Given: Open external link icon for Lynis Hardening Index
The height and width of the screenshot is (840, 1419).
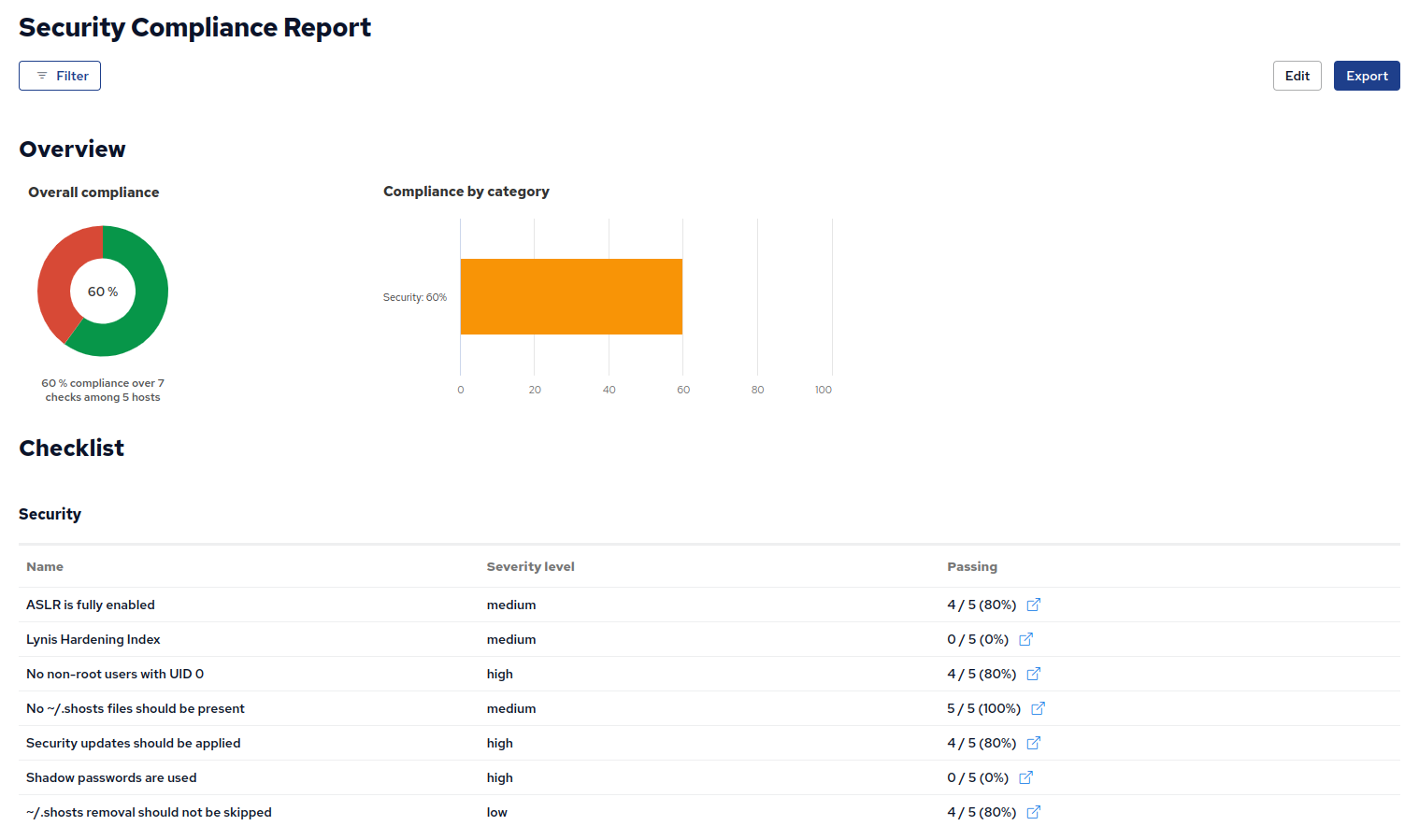Looking at the screenshot, I should (x=1025, y=639).
